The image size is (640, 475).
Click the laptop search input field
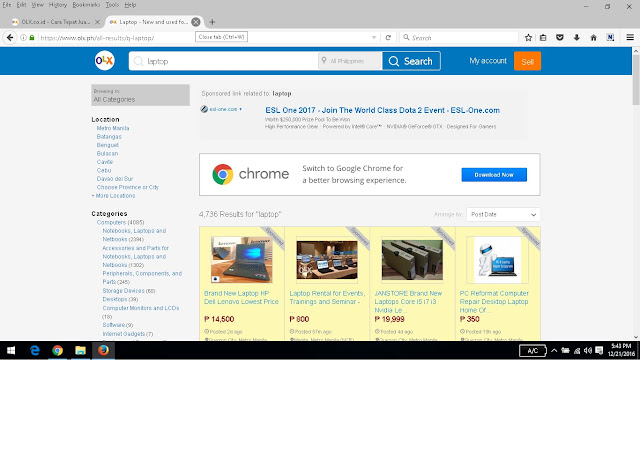[x=224, y=61]
